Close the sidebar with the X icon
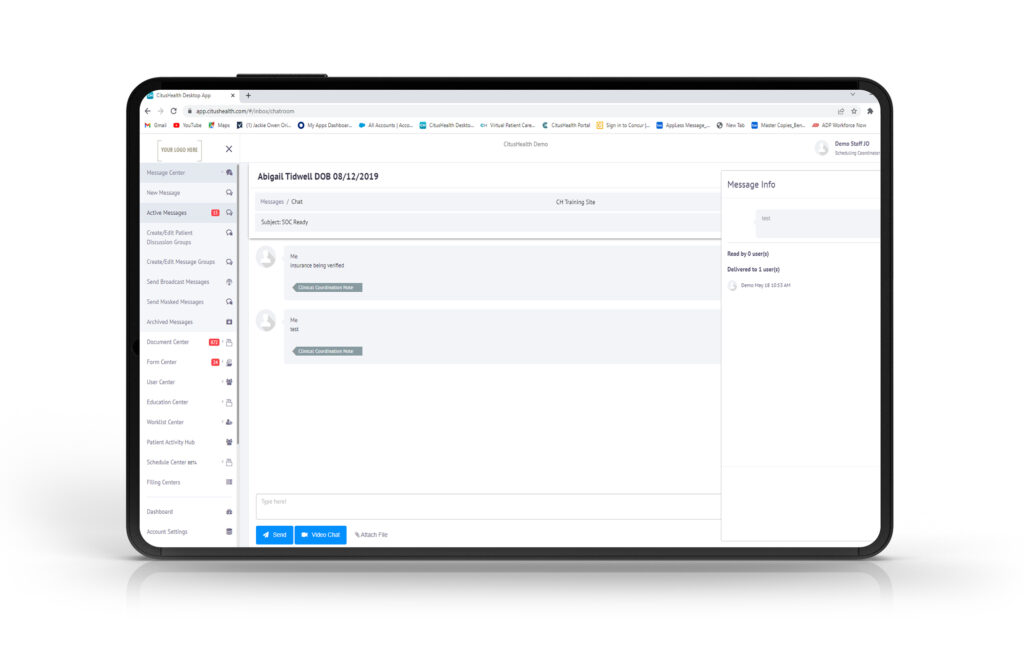The image size is (1024, 647). [x=228, y=149]
